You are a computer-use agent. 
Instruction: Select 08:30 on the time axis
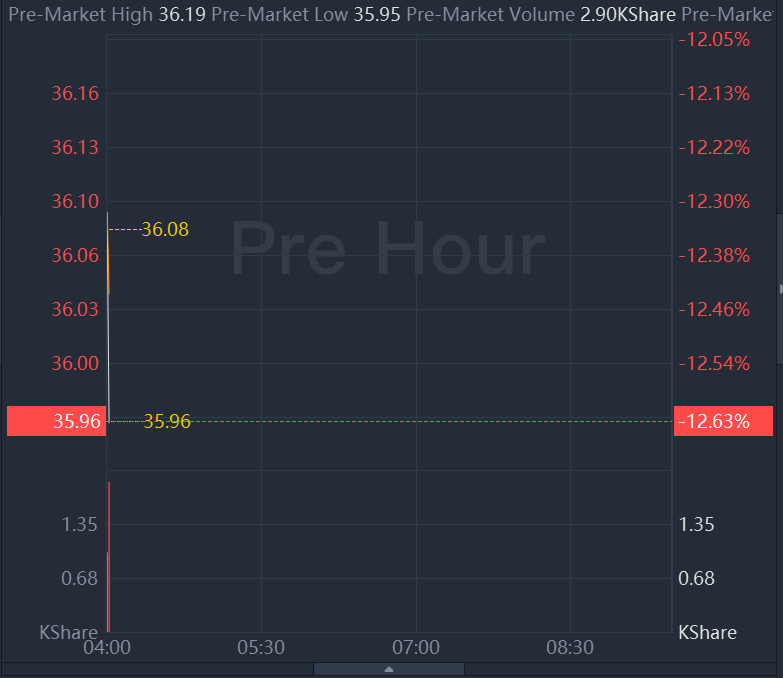click(570, 647)
